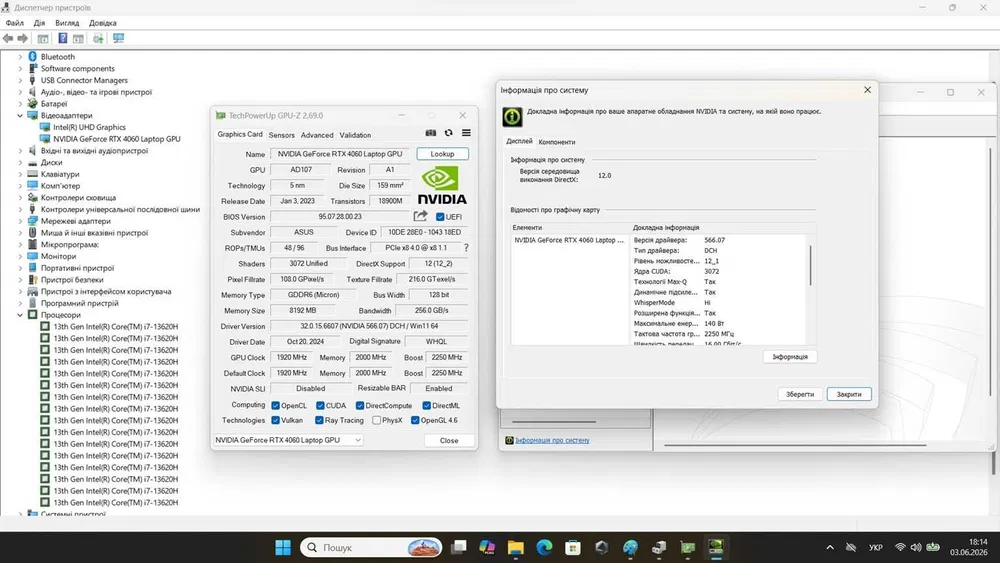Open the Windows Start menu
Viewport: 1000px width, 563px height.
click(283, 547)
